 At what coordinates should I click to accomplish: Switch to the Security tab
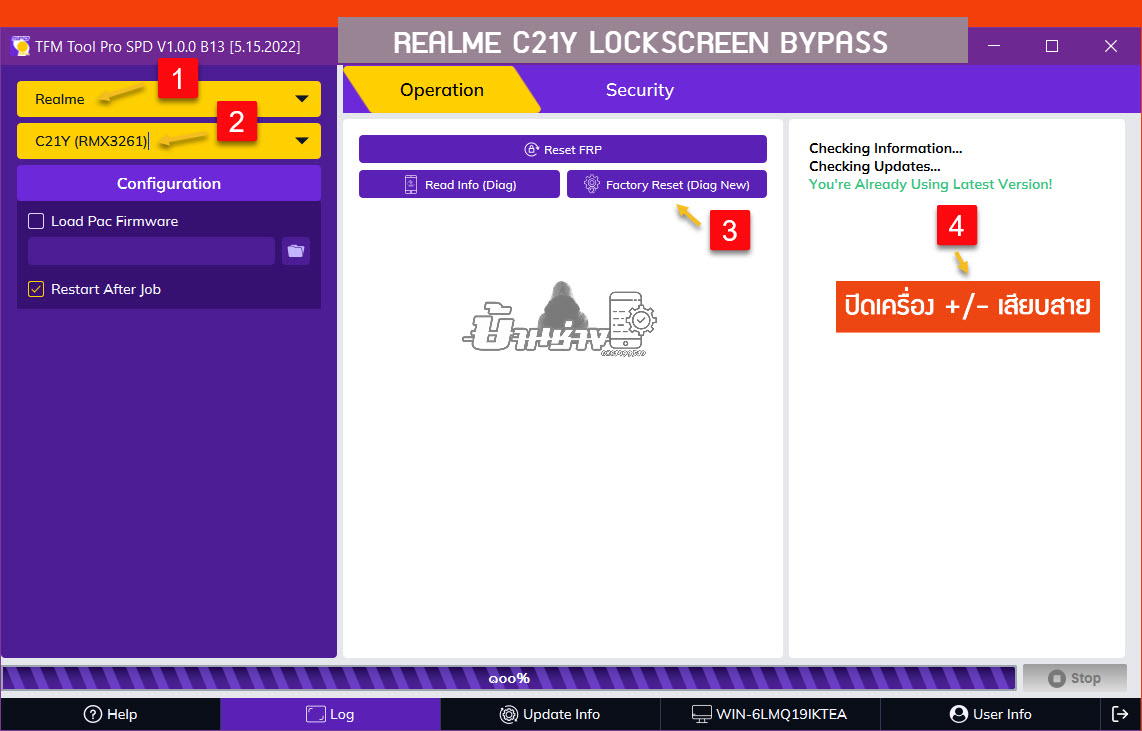pos(639,90)
